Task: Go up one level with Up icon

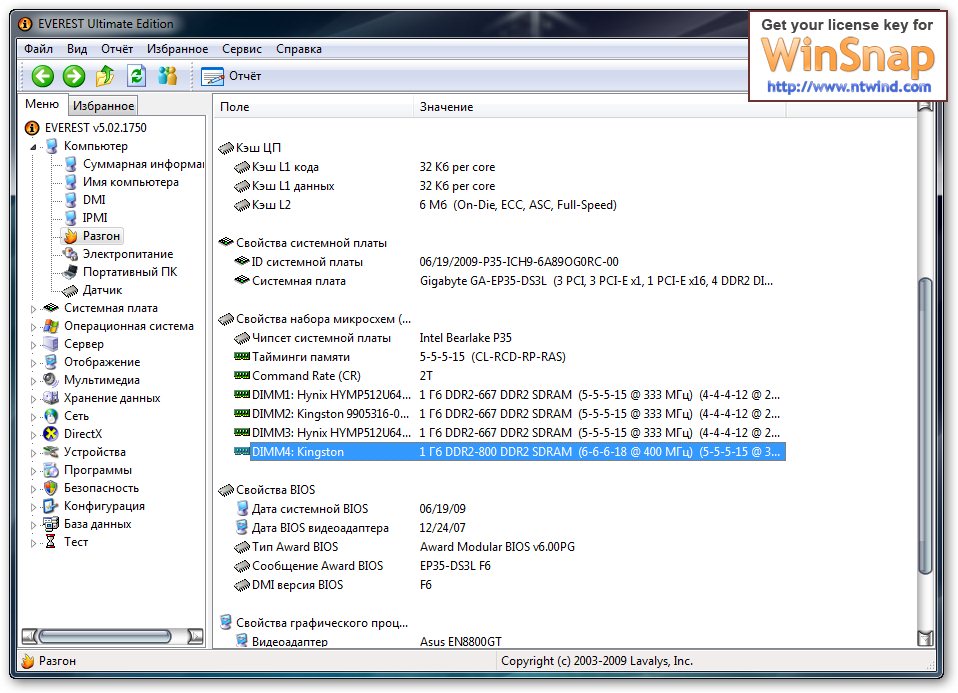Action: coord(105,76)
